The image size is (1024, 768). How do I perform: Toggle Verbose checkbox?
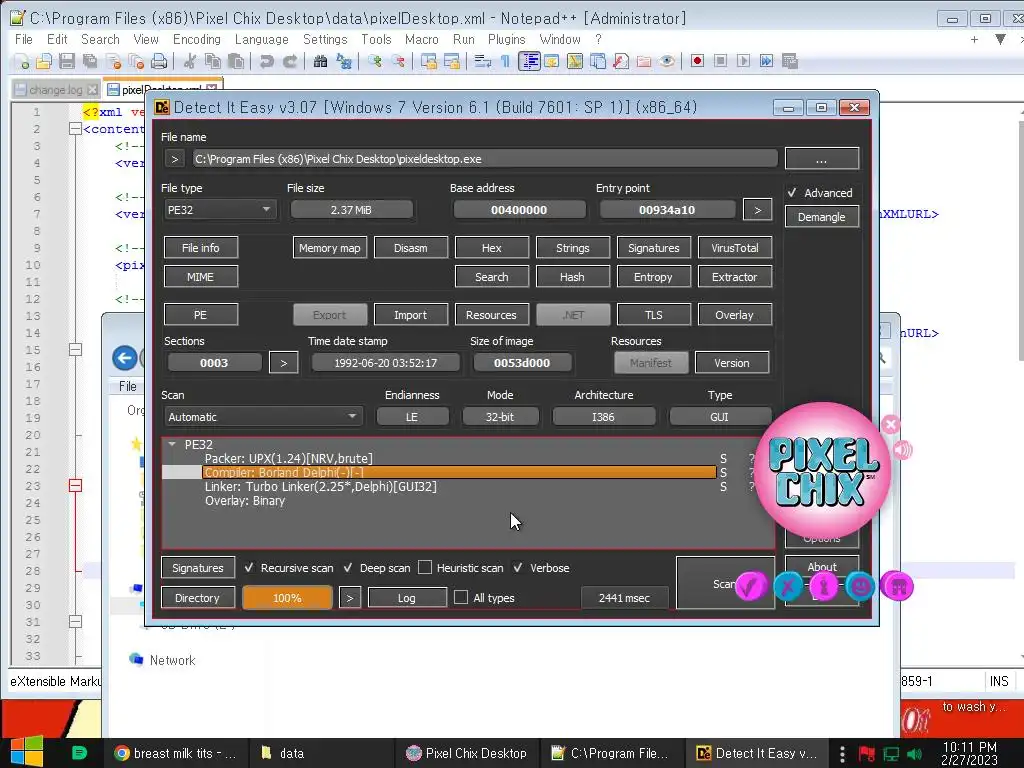coord(518,568)
